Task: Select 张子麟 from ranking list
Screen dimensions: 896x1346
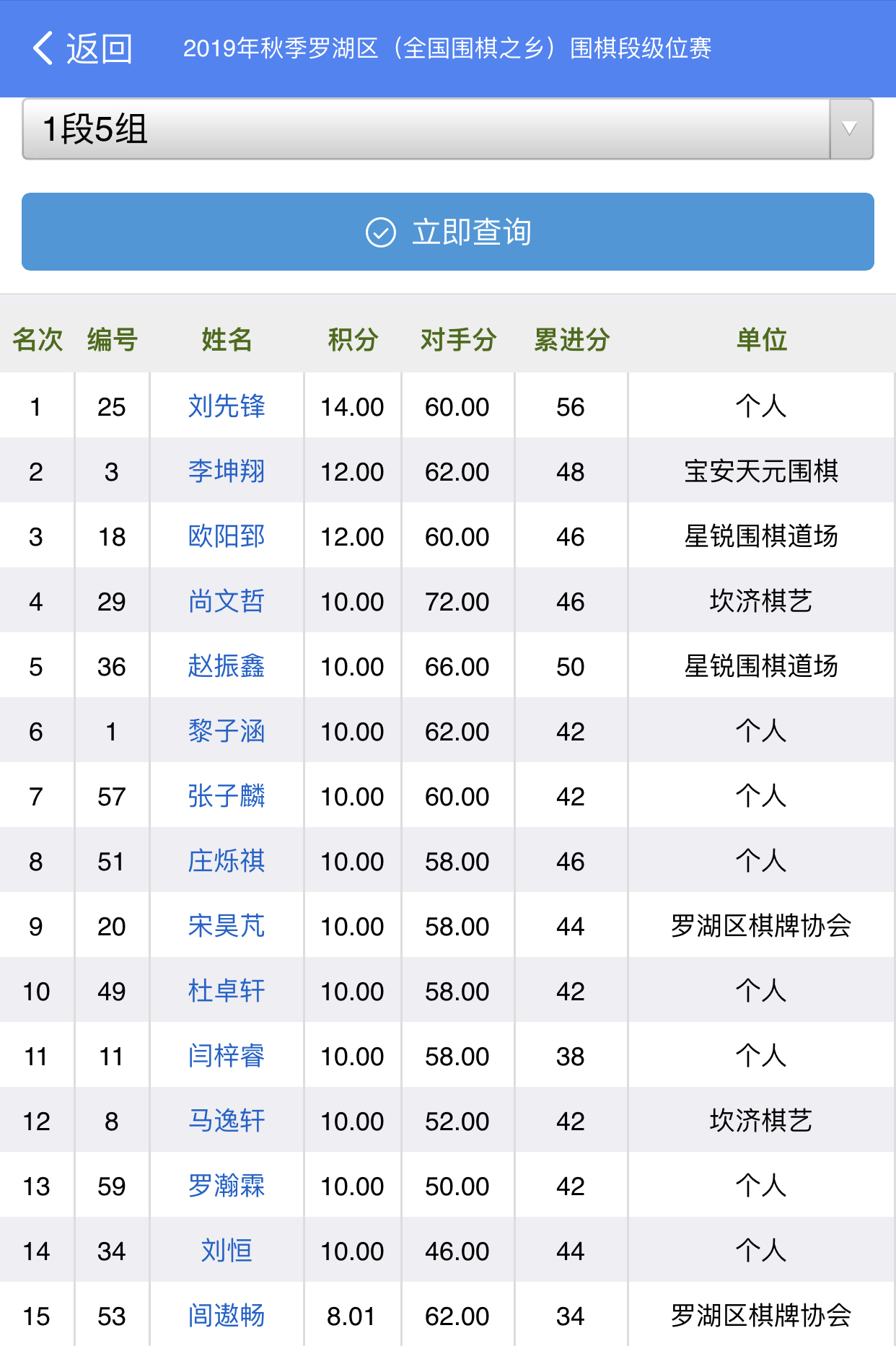Action: (x=227, y=796)
